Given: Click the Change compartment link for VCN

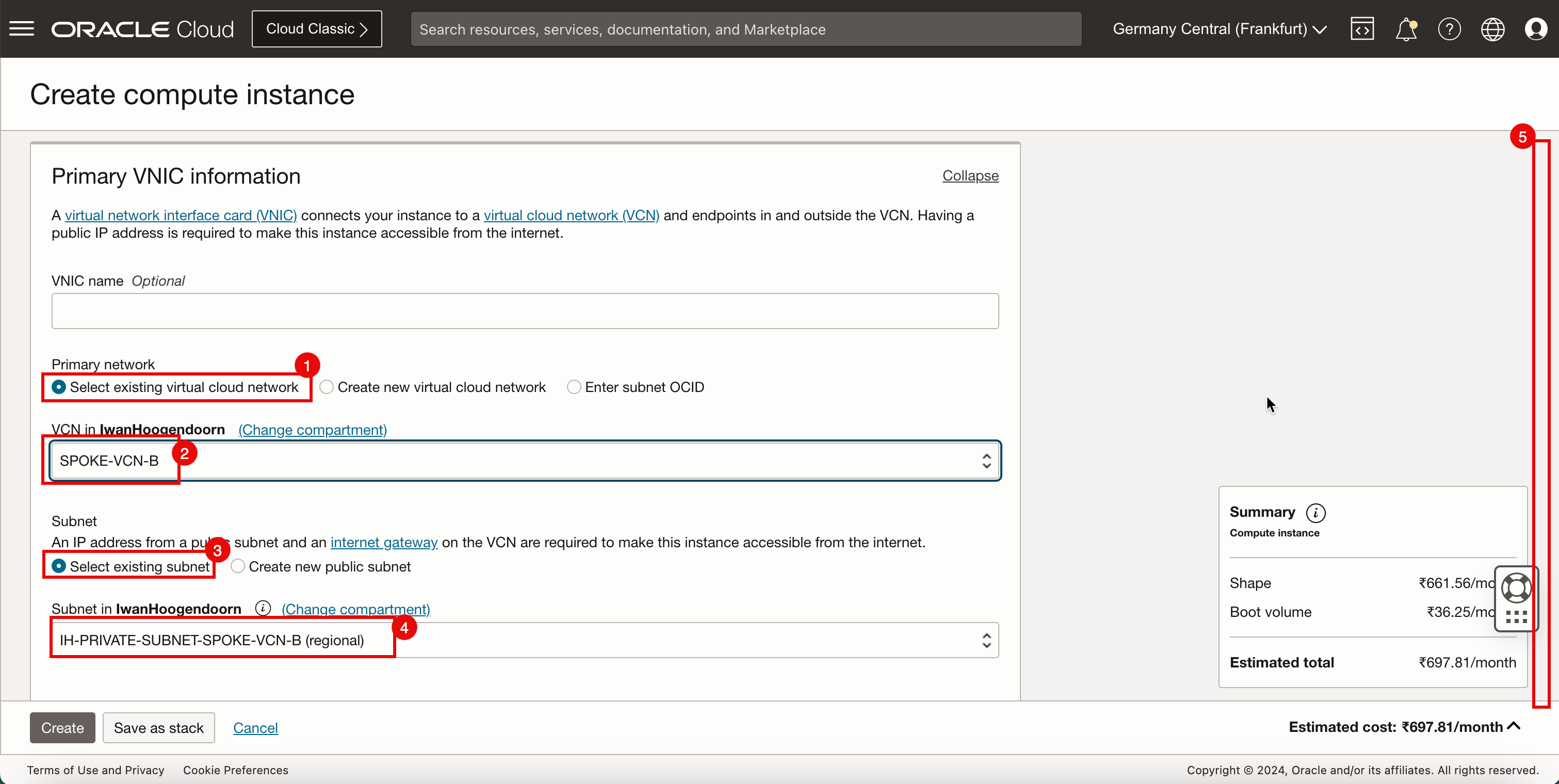Looking at the screenshot, I should (312, 429).
